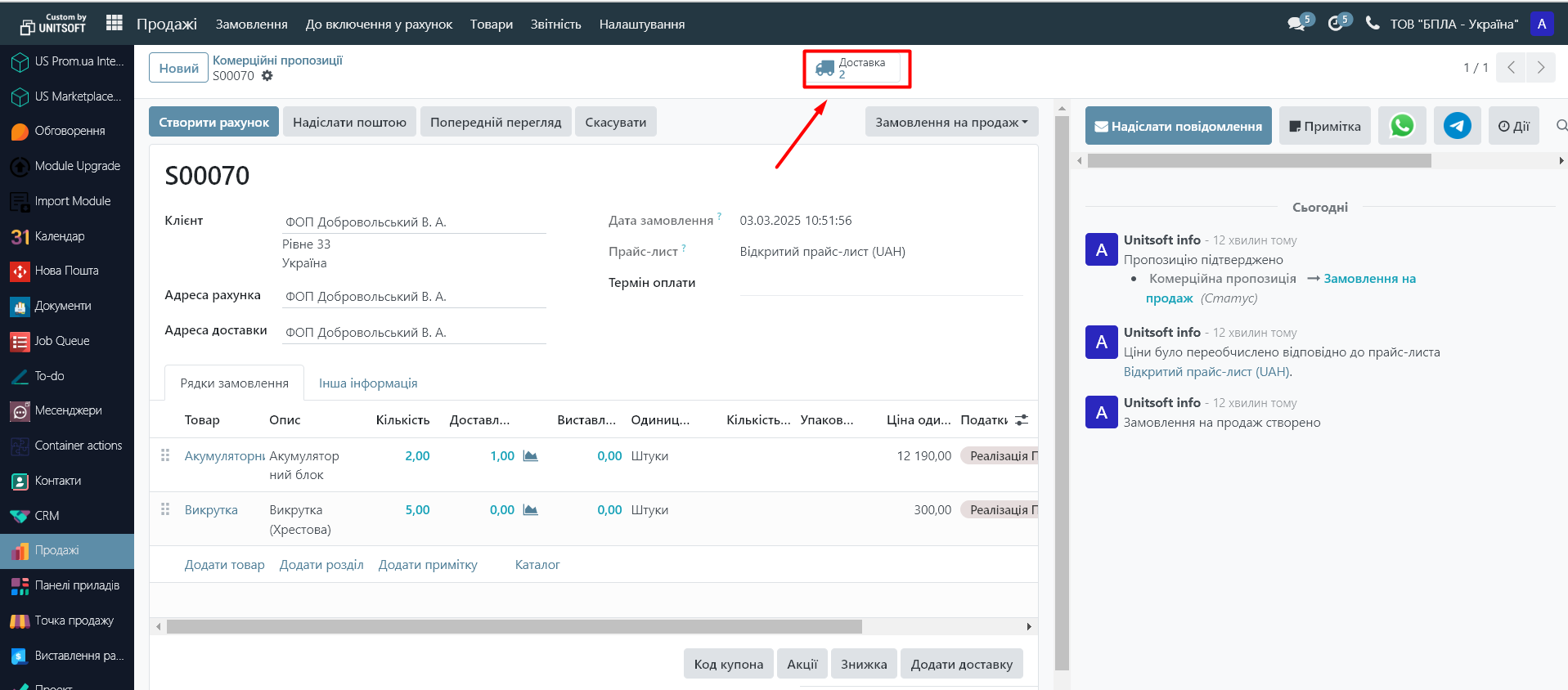Open the apps grid menu icon

(115, 24)
